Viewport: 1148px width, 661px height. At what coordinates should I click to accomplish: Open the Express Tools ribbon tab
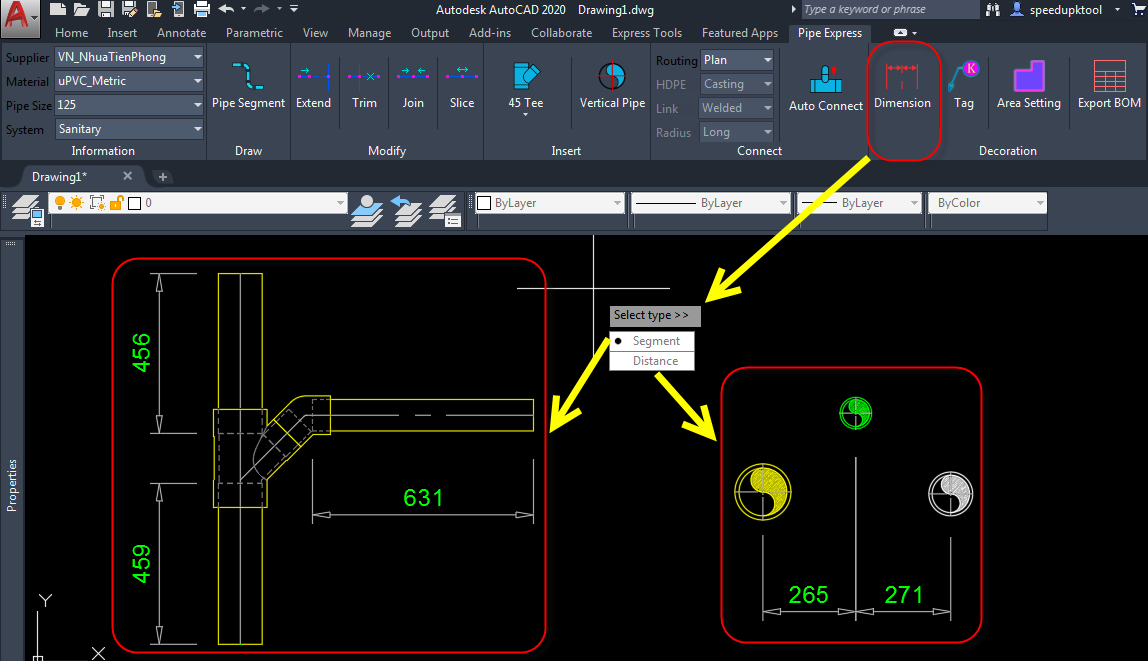pos(646,33)
